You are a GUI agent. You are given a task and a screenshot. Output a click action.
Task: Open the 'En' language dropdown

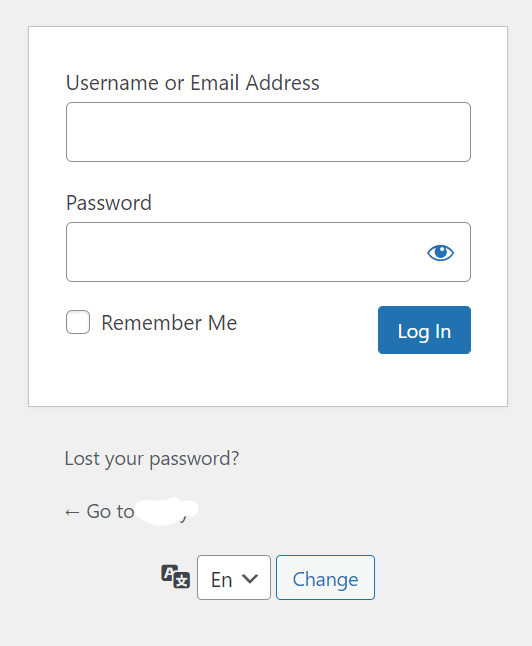pyautogui.click(x=234, y=577)
